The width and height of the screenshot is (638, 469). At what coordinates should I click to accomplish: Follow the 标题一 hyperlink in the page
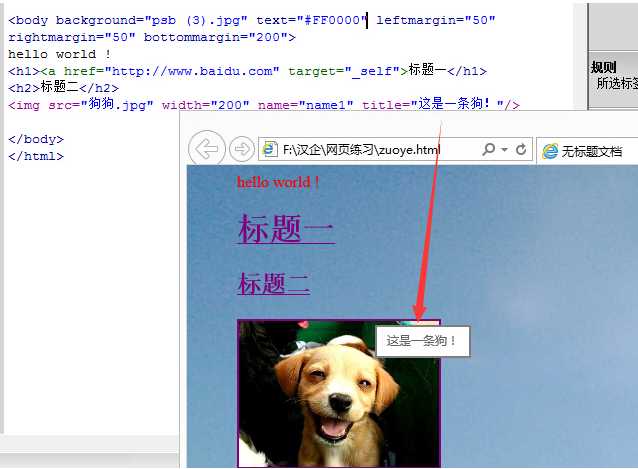pos(286,229)
